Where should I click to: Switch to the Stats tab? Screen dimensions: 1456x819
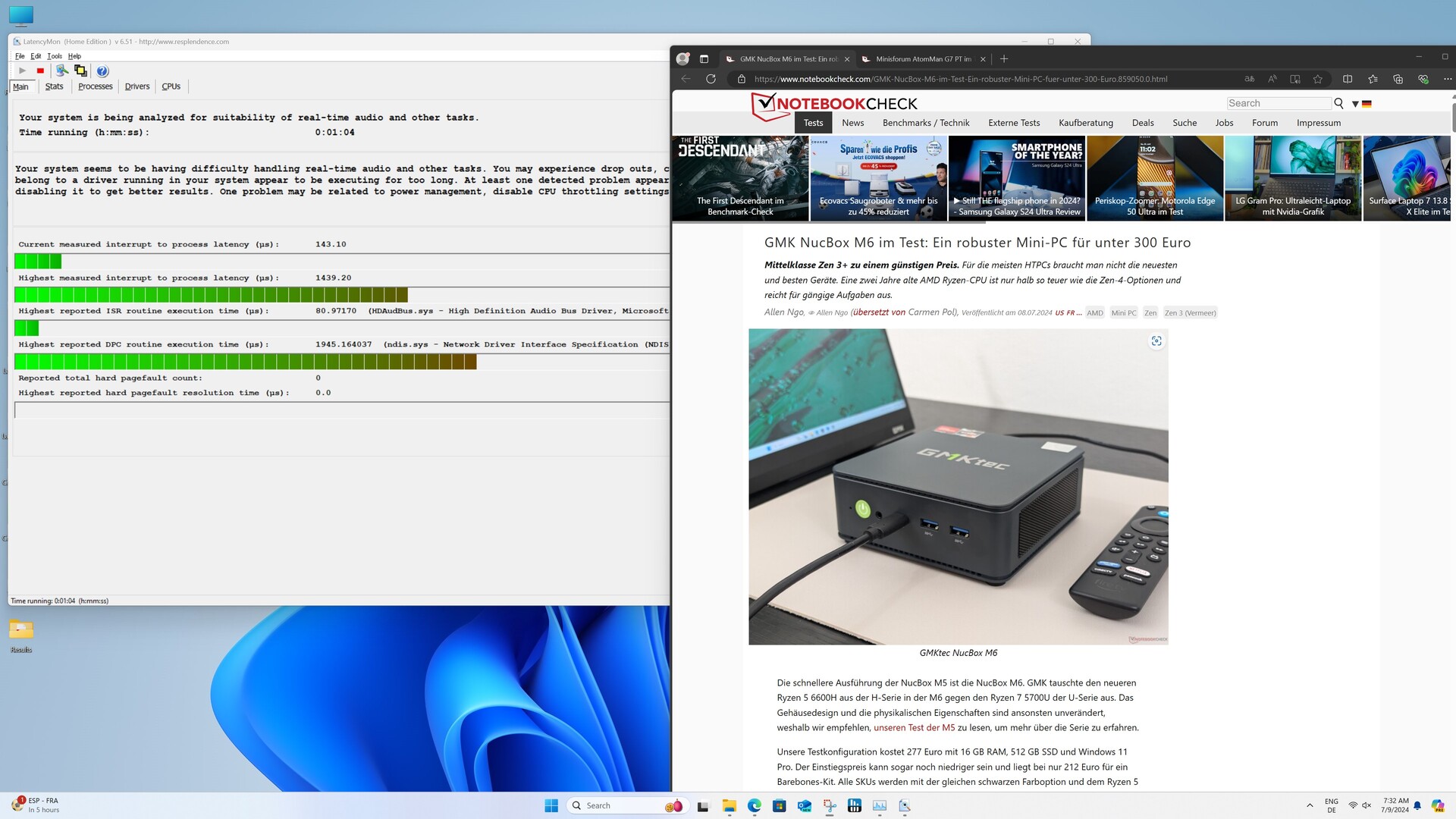pos(54,86)
